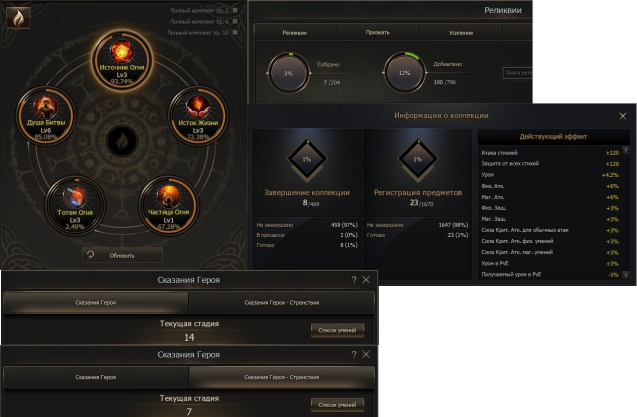637x417 pixels.
Task: Click Список умений button for stage 14
Action: [337, 330]
